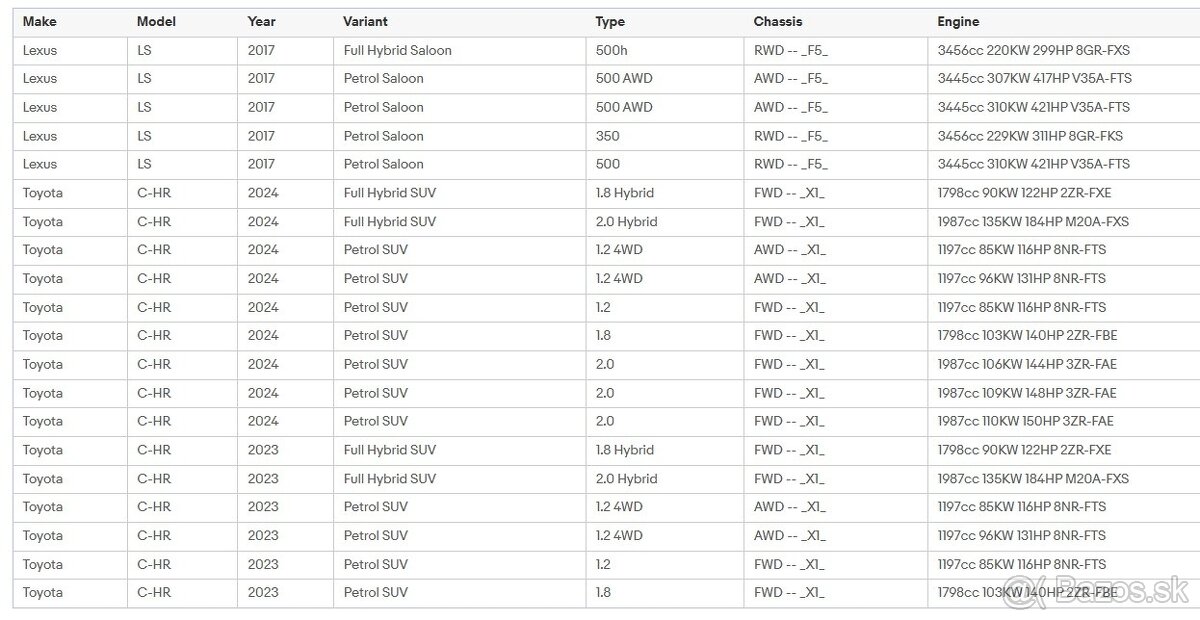Select the 106KW 144HP 3ZR-FAE engine cell

(1027, 364)
